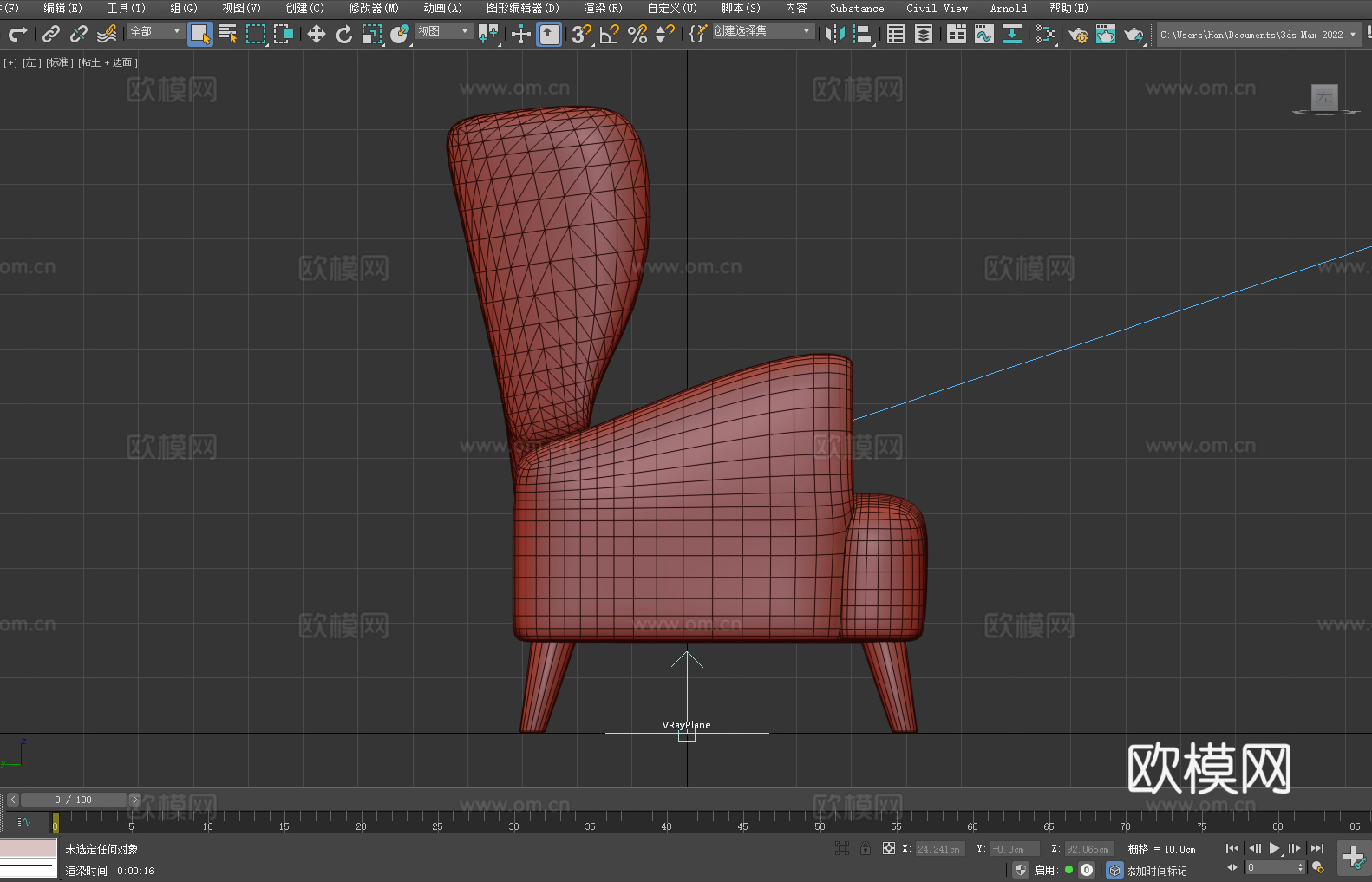1372x882 pixels.
Task: Open Time Configuration clock gear icon
Action: coord(1318,867)
